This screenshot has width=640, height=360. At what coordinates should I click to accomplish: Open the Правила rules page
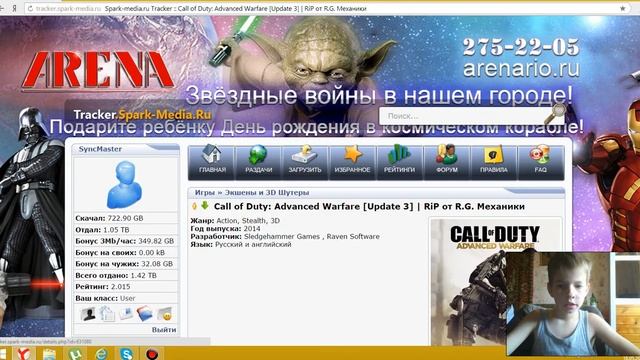coord(493,162)
